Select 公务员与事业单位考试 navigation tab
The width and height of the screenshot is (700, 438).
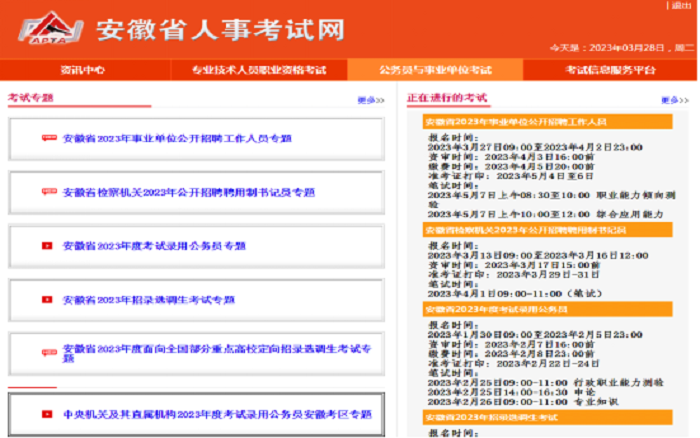click(435, 70)
